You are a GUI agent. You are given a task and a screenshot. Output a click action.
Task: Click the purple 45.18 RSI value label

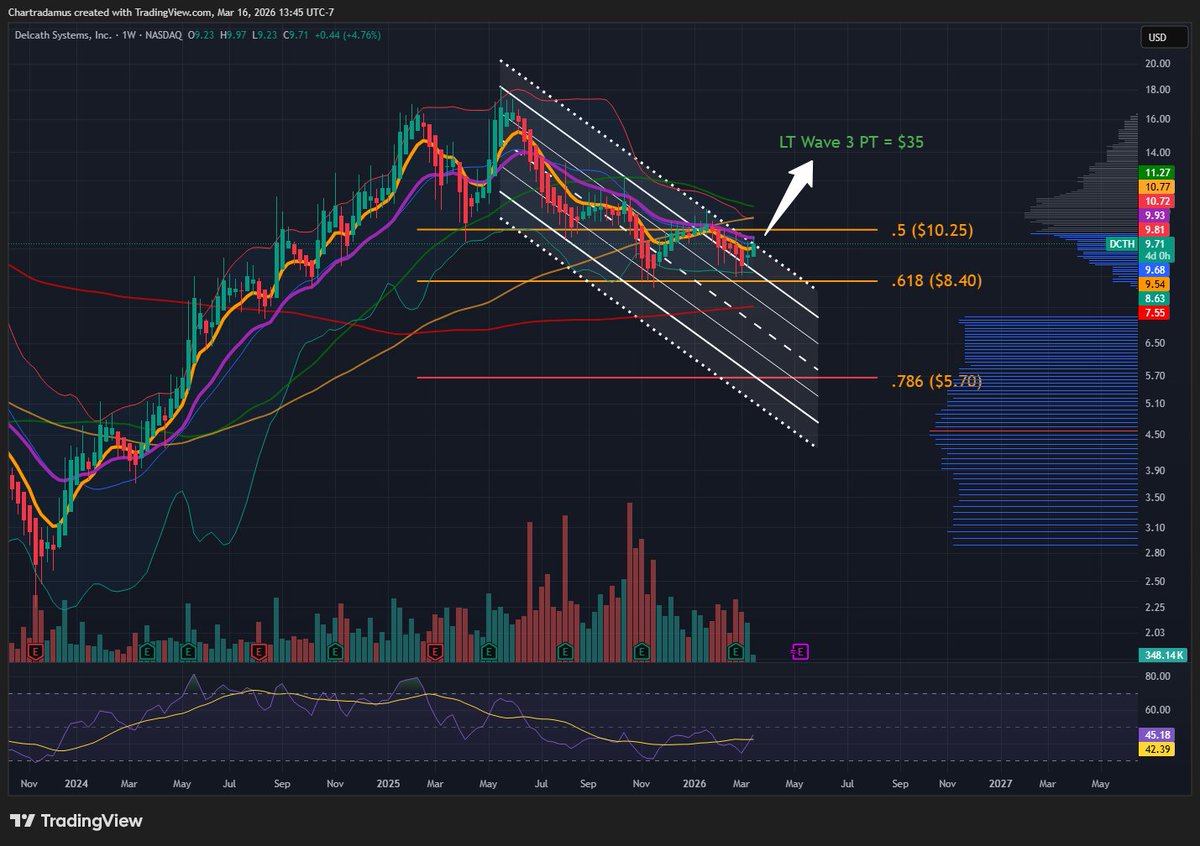click(1156, 733)
